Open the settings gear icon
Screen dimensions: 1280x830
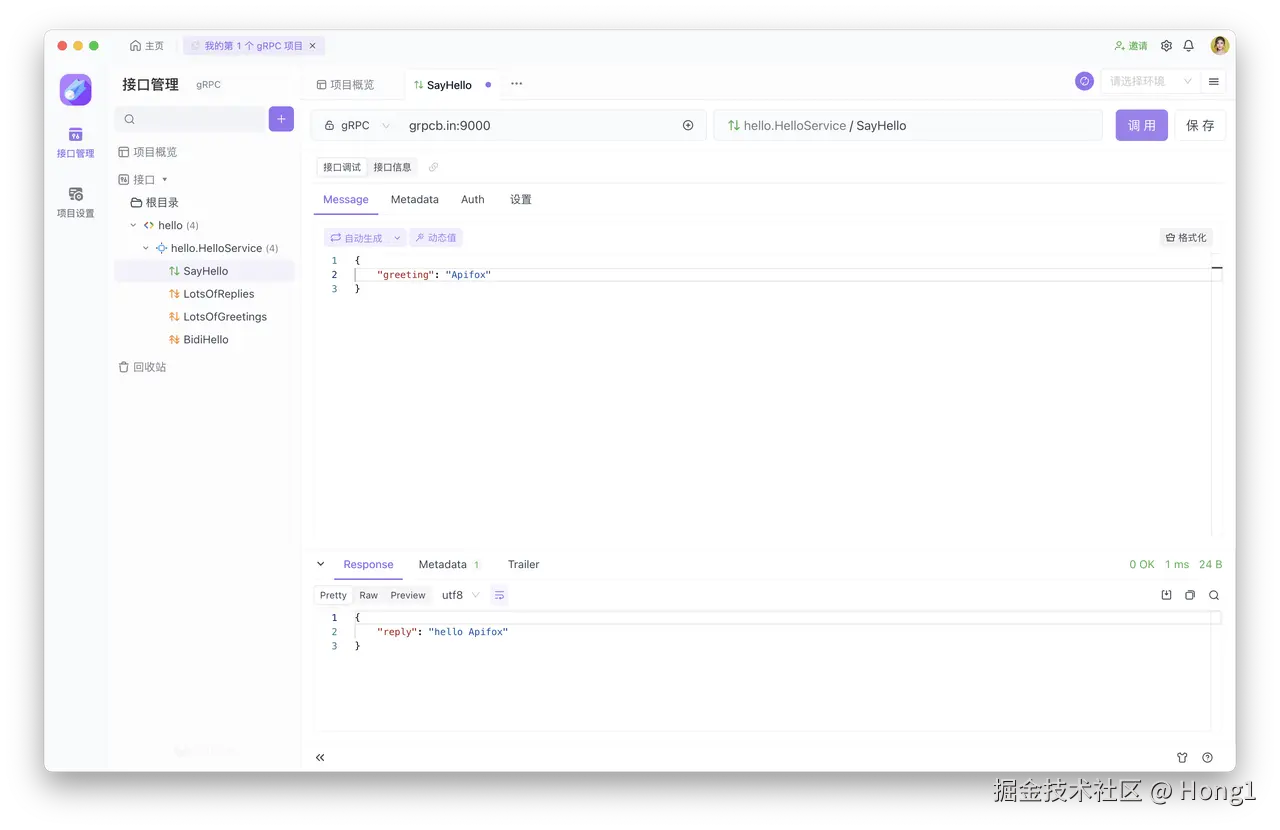pyautogui.click(x=1166, y=46)
